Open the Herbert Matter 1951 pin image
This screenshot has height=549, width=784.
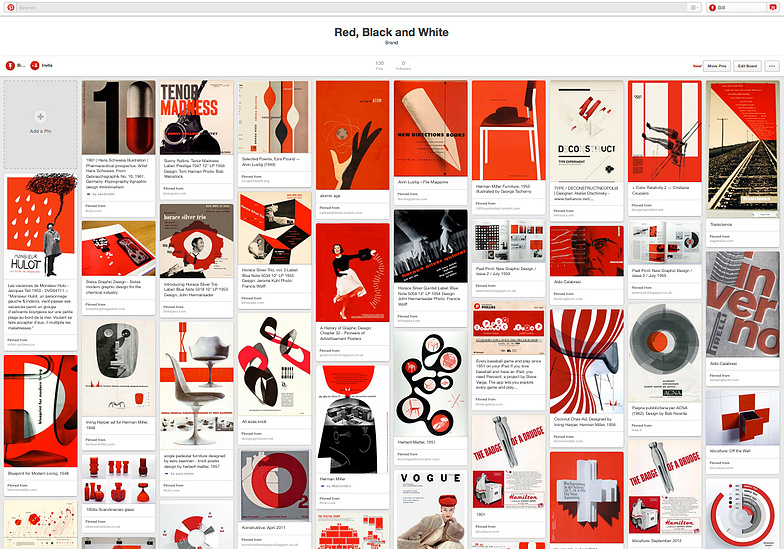(x=430, y=384)
